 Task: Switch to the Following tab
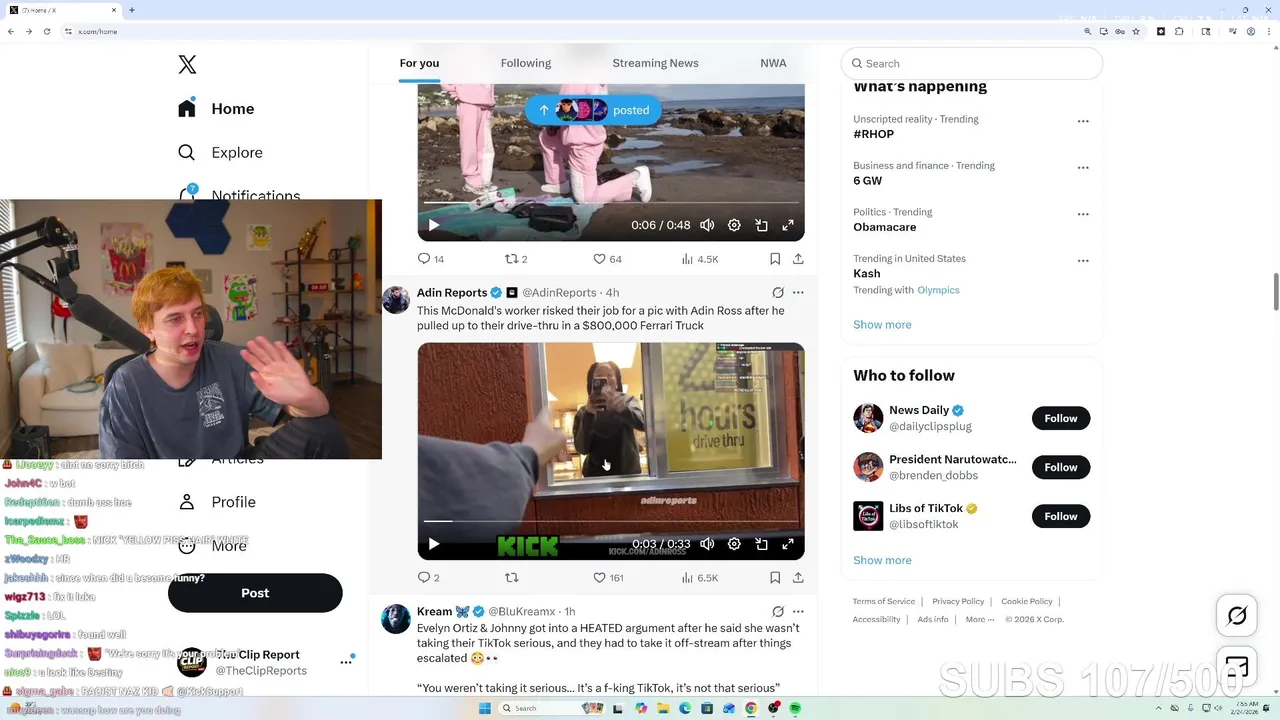(x=526, y=63)
